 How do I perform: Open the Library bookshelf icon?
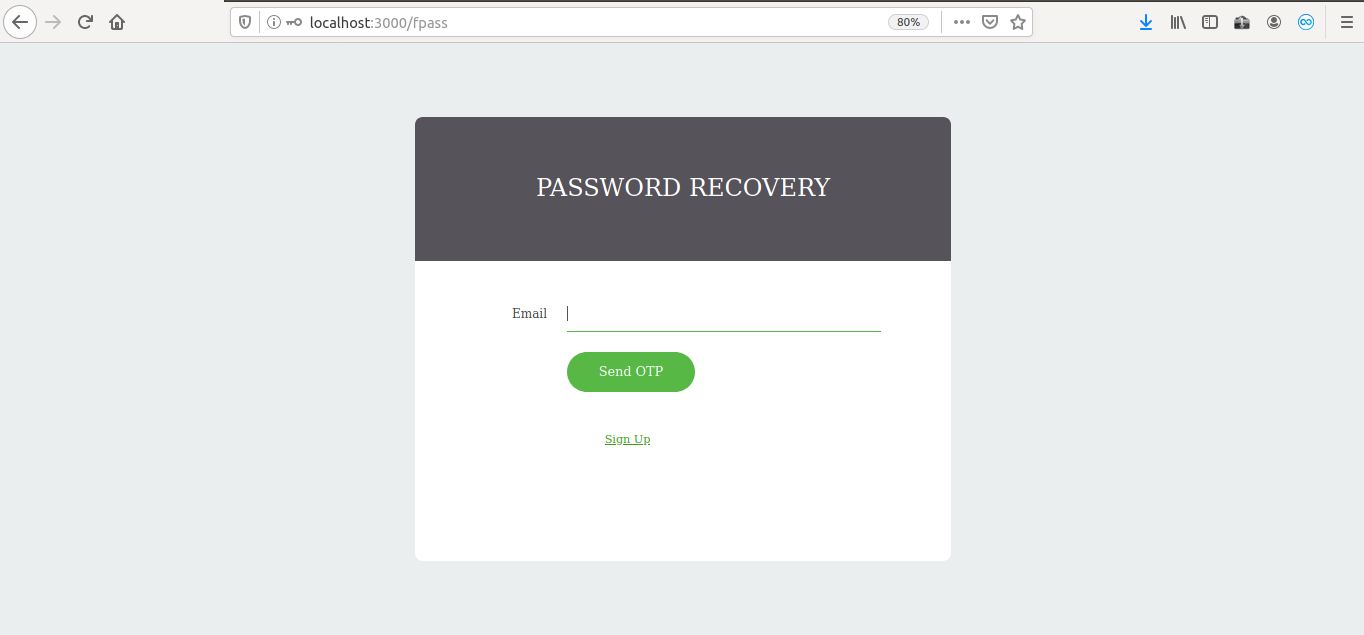pos(1178,22)
